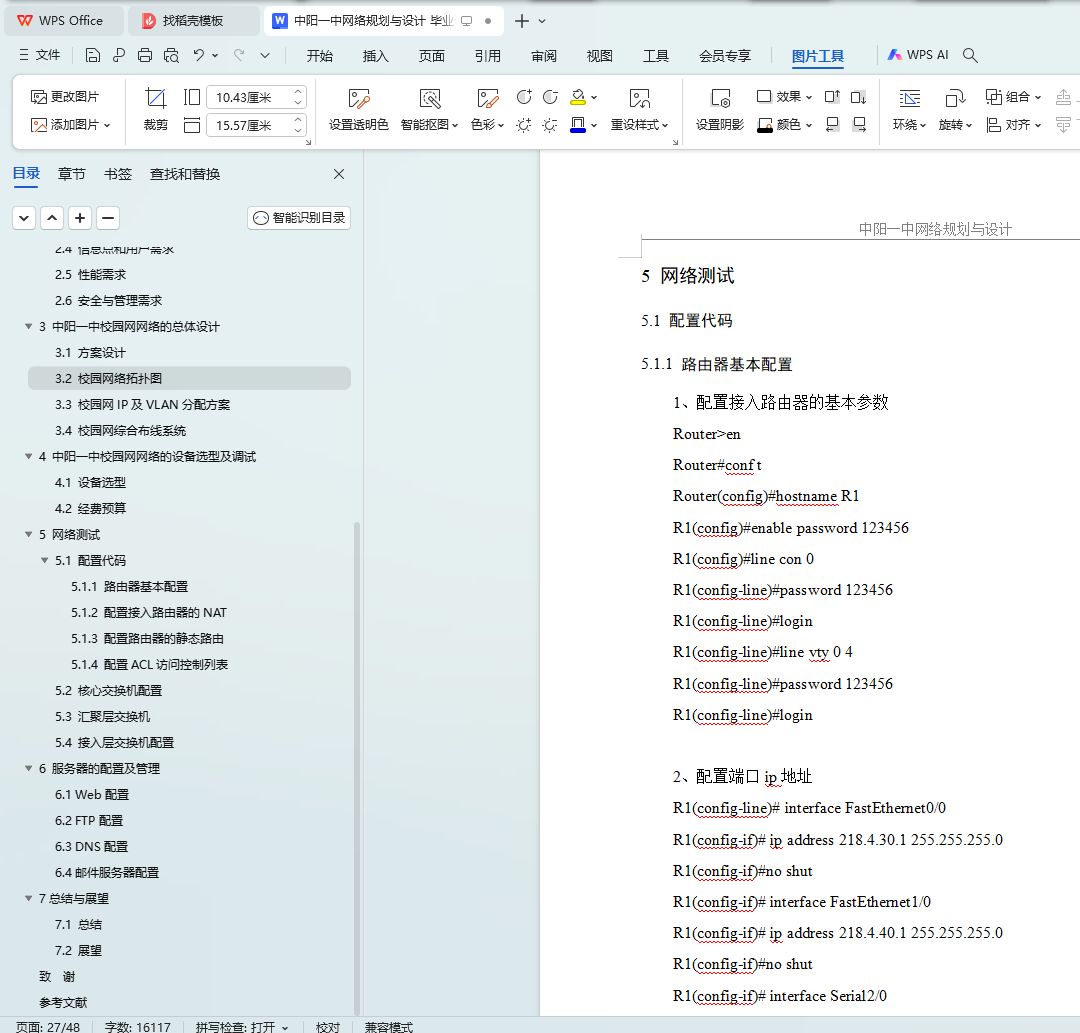Nudge shadow left icon
Viewport: 1080px width, 1033px height.
pos(832,125)
